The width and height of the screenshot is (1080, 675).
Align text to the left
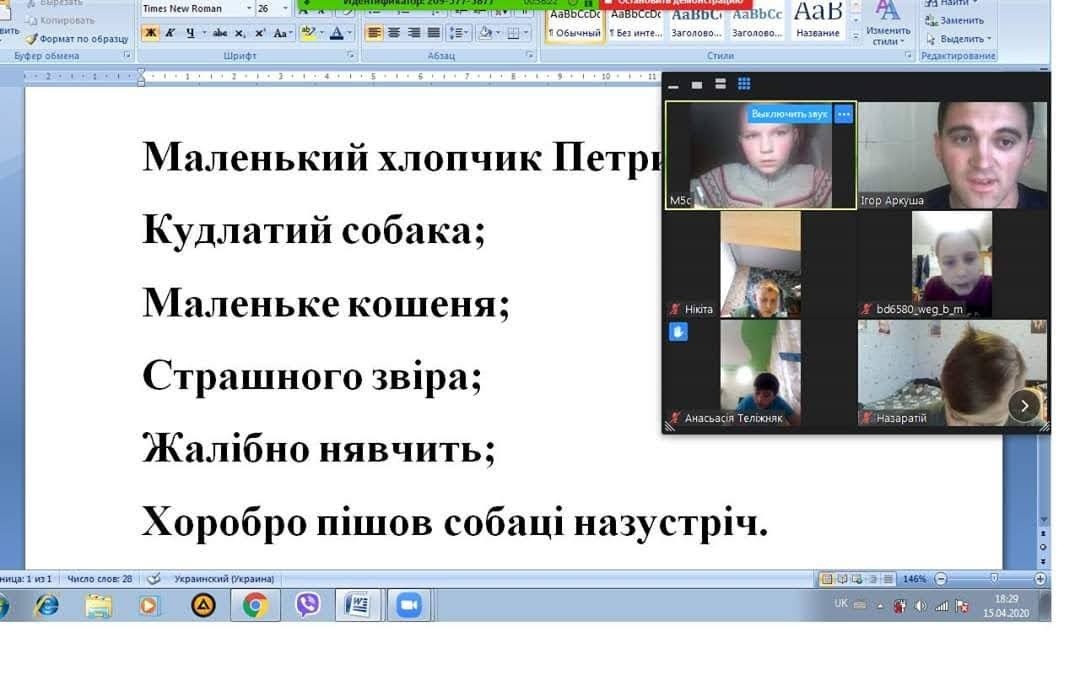pyautogui.click(x=374, y=33)
